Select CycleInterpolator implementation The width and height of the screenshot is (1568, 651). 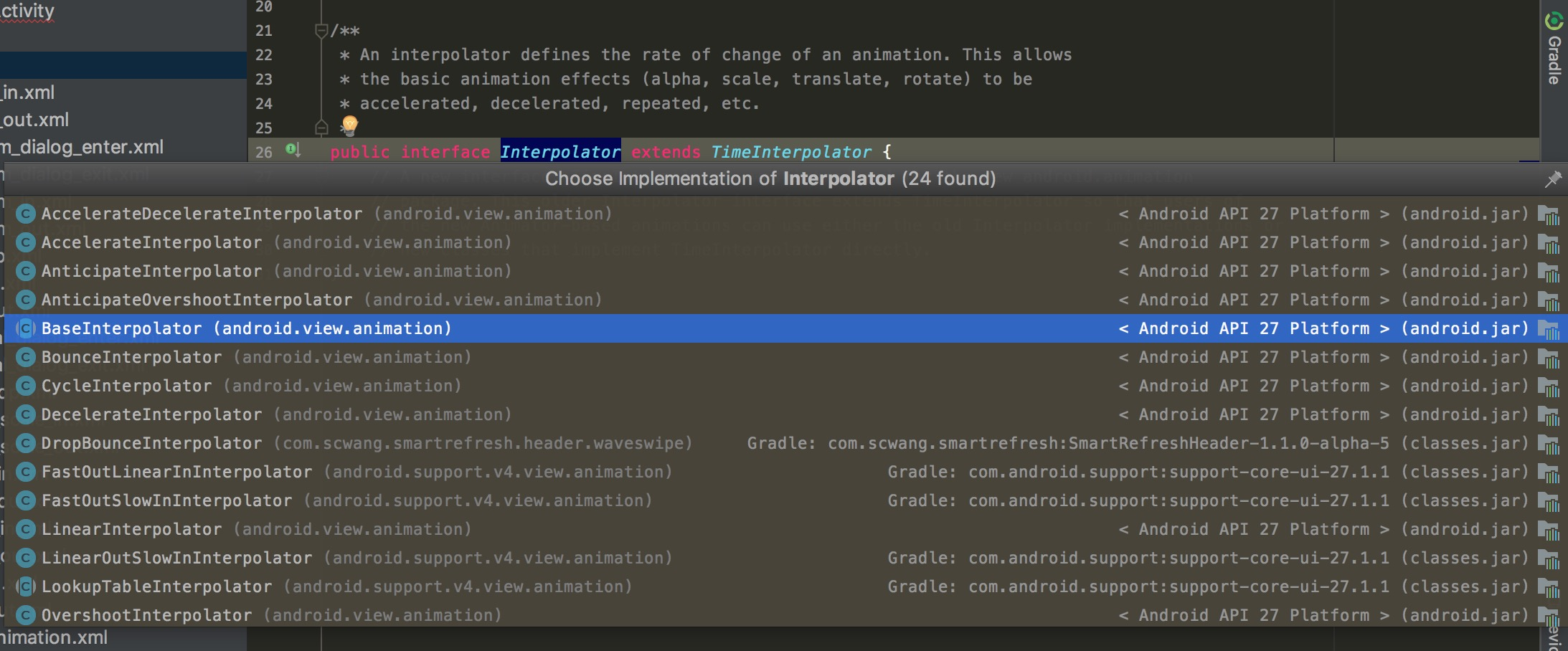click(785, 386)
